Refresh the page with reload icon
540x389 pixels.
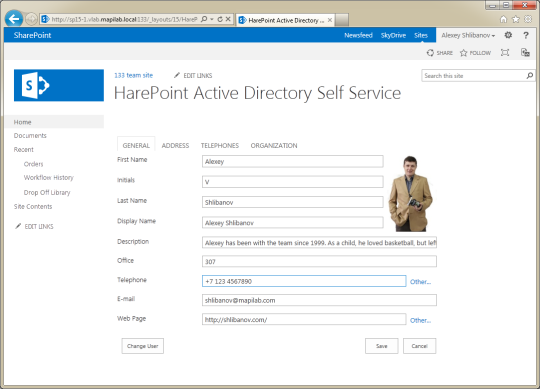coord(220,19)
